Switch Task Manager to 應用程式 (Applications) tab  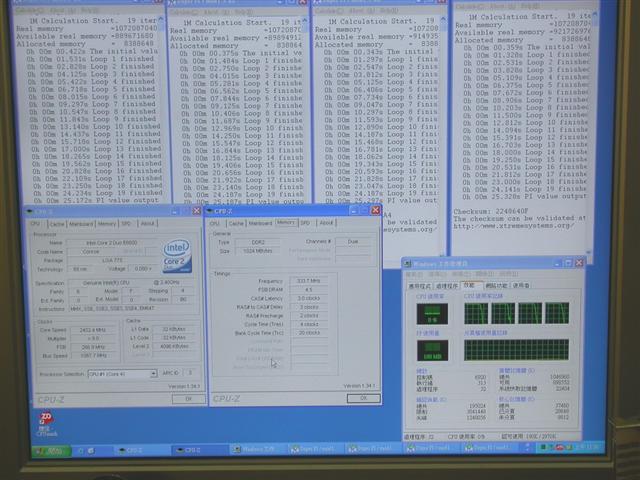(420, 286)
